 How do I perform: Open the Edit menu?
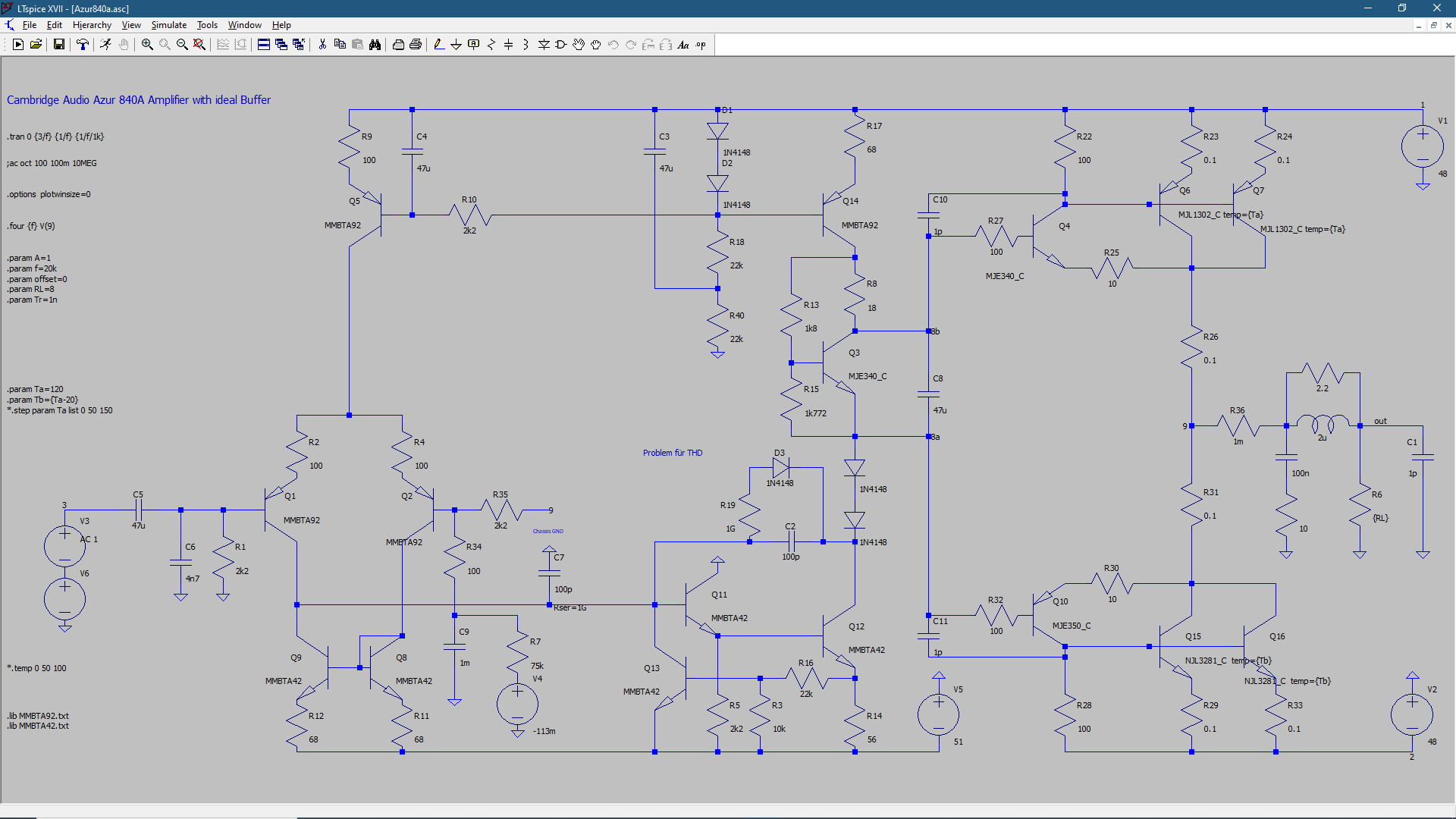[55, 25]
